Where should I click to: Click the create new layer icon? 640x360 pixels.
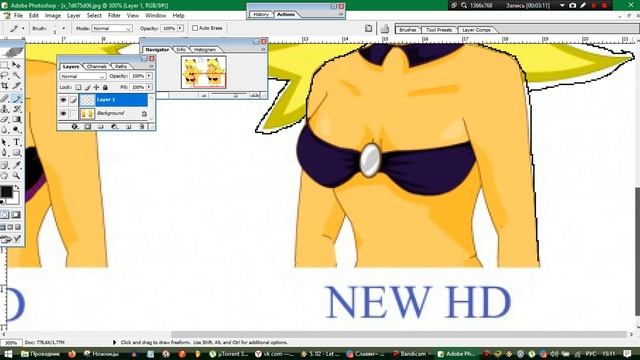click(128, 127)
